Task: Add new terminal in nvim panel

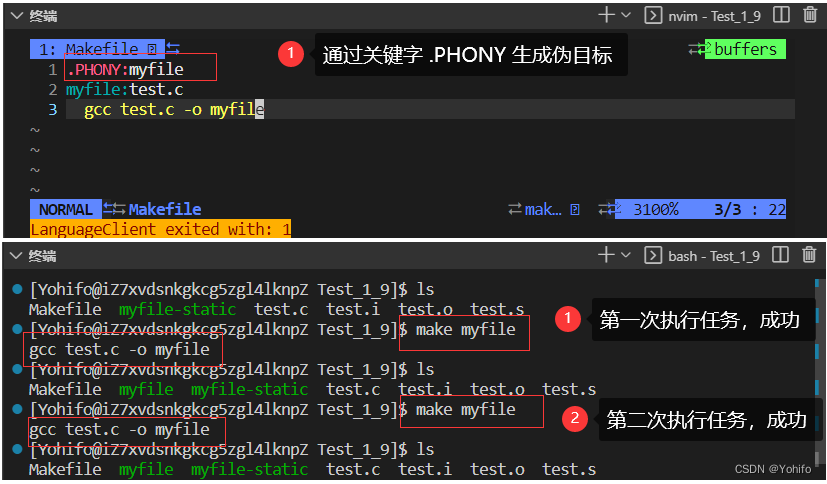Action: [607, 15]
